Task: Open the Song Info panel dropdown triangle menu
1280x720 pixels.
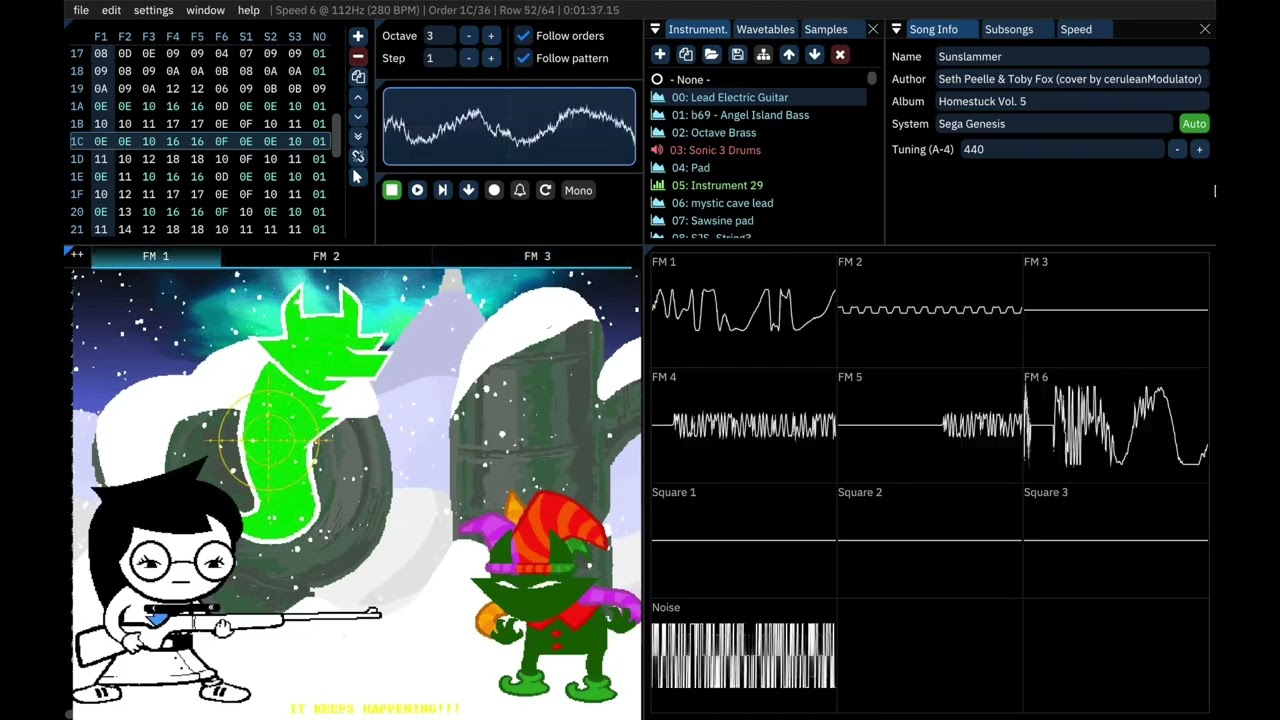Action: point(896,29)
